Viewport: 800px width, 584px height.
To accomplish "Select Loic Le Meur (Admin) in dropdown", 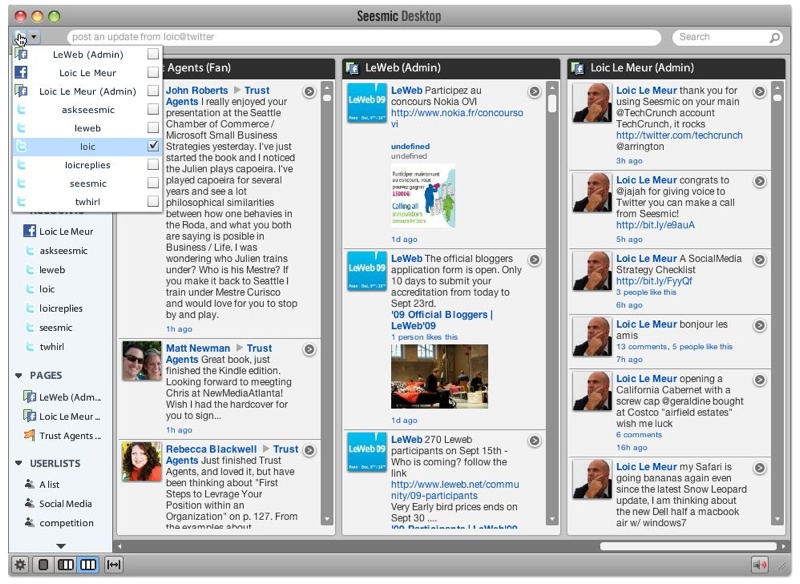I will pyautogui.click(x=87, y=91).
